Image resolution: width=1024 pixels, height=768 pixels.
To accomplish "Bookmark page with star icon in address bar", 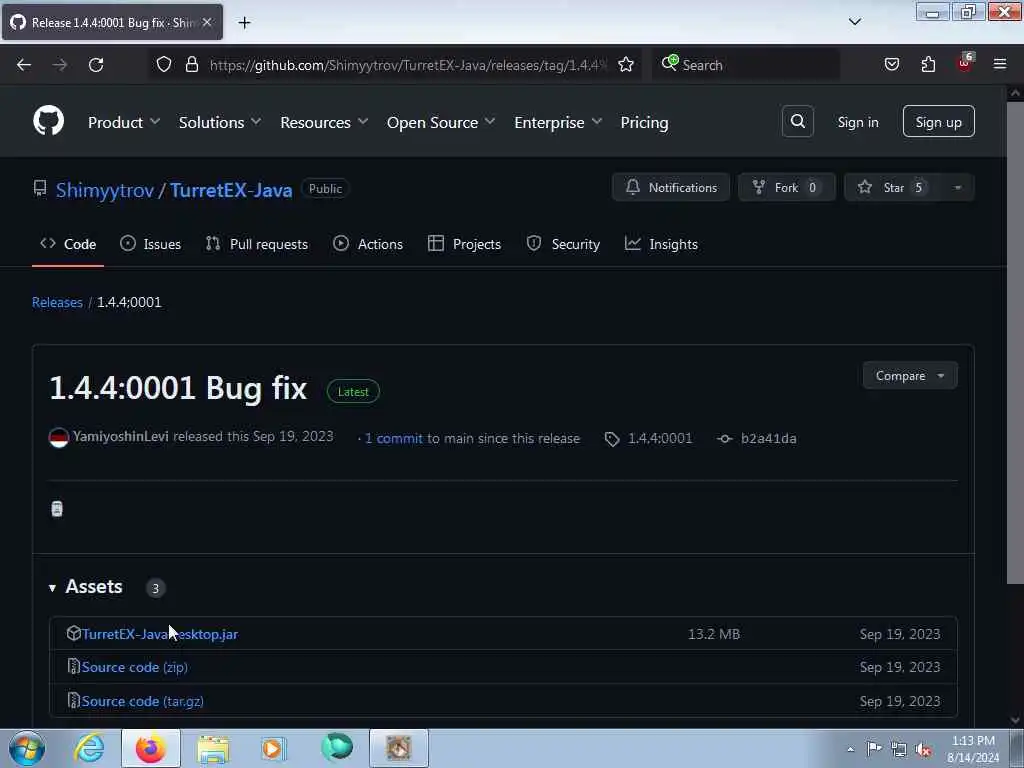I will tap(626, 64).
